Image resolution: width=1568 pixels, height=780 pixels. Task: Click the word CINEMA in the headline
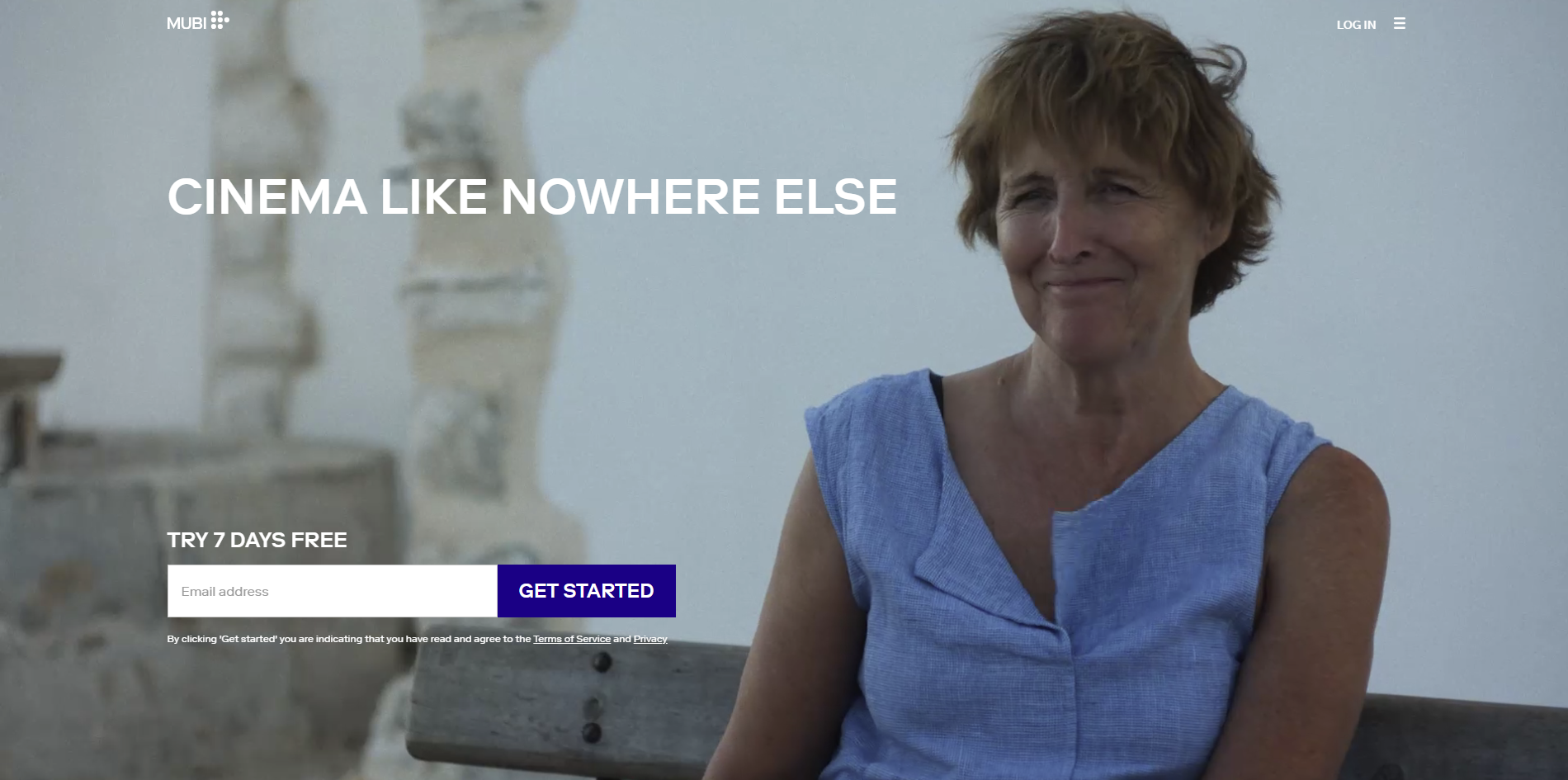267,196
